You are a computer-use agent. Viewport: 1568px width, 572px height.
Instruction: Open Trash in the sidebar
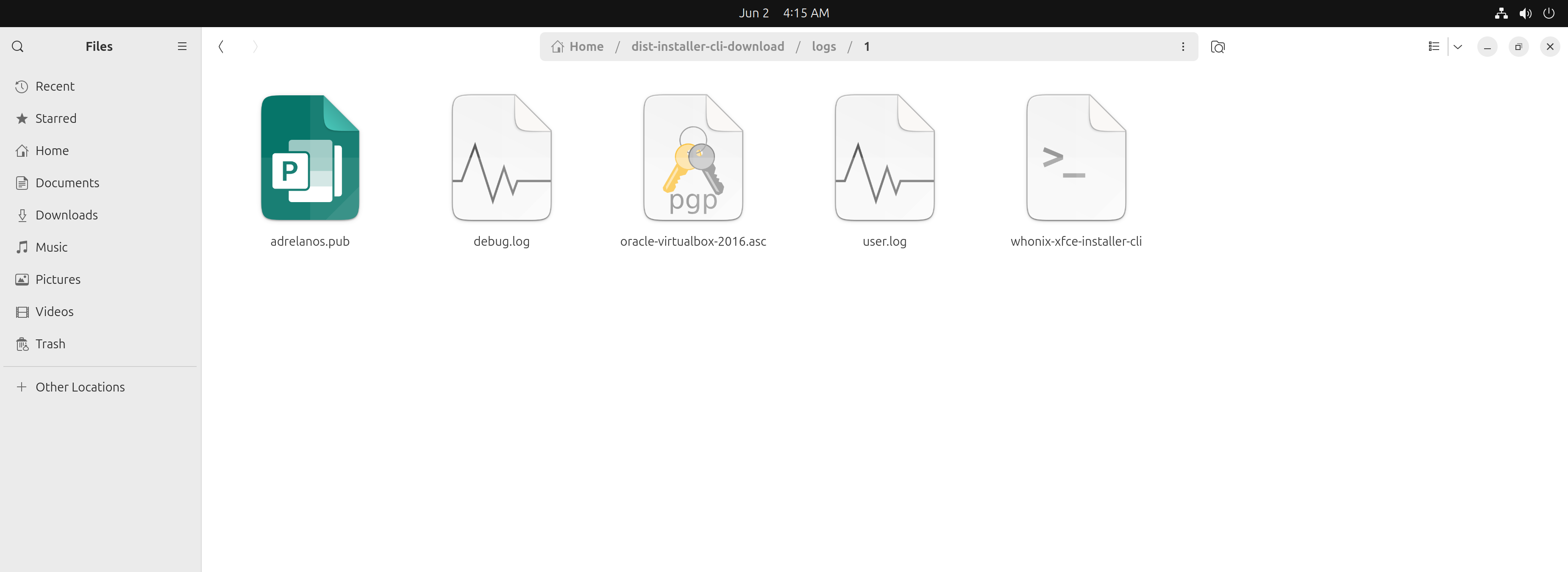(100, 344)
